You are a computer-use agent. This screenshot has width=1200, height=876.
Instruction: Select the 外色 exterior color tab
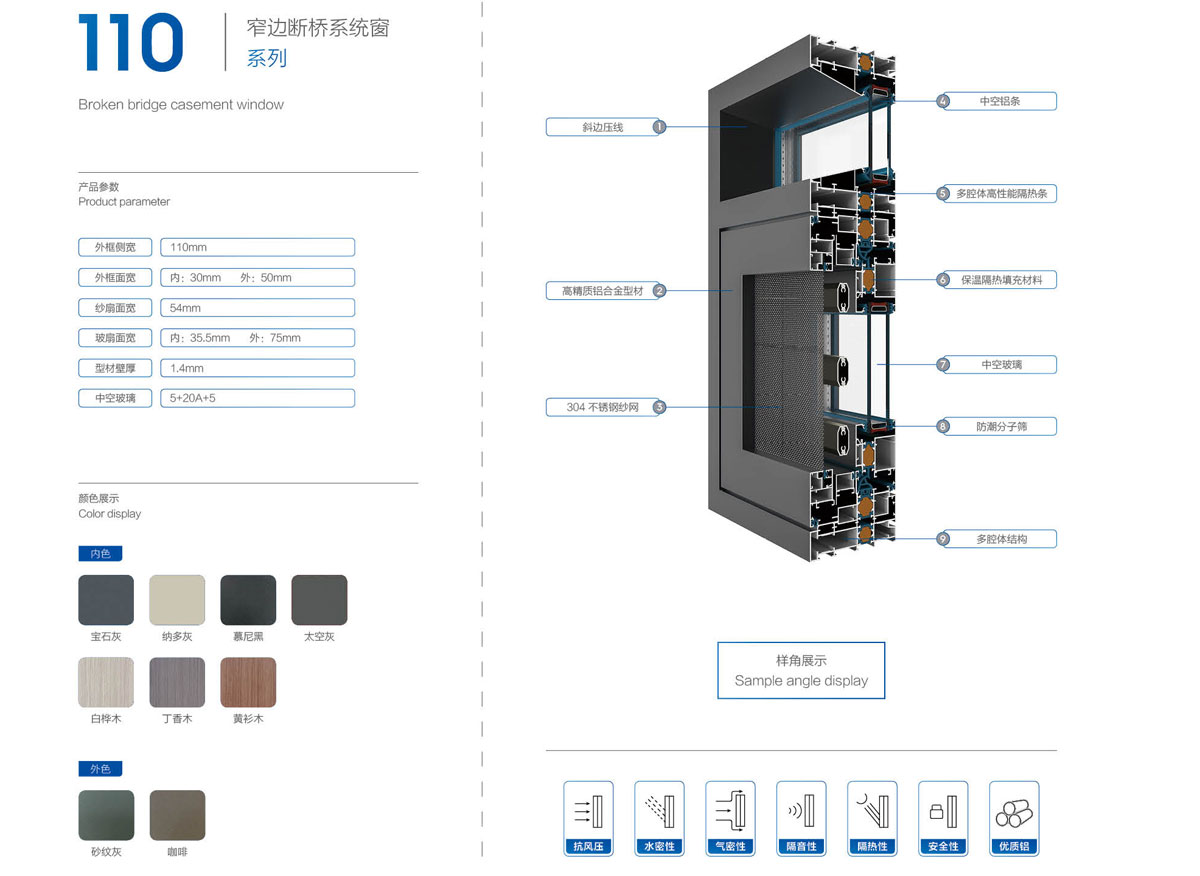pos(100,769)
